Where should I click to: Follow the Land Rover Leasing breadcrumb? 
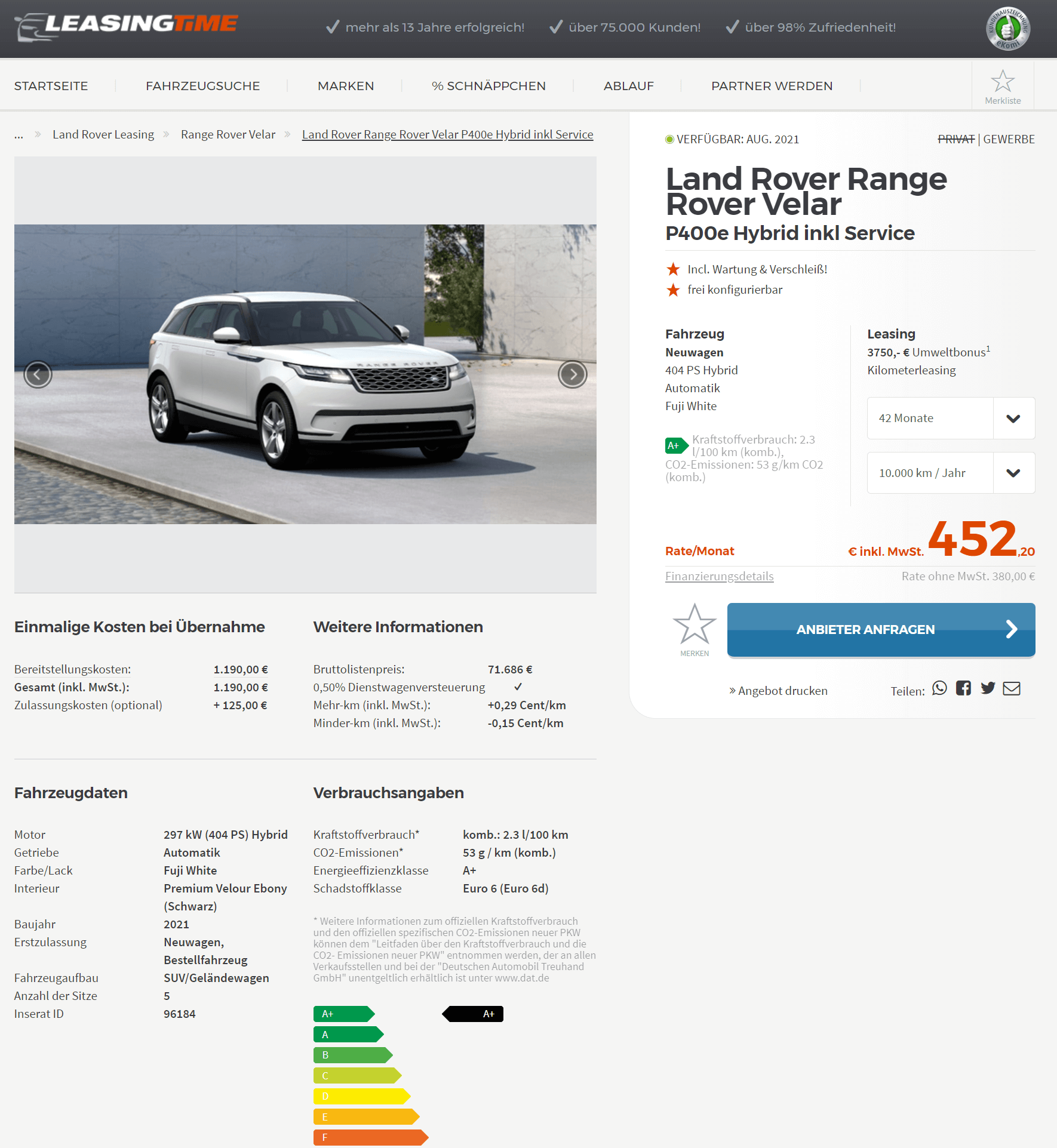pyautogui.click(x=103, y=134)
